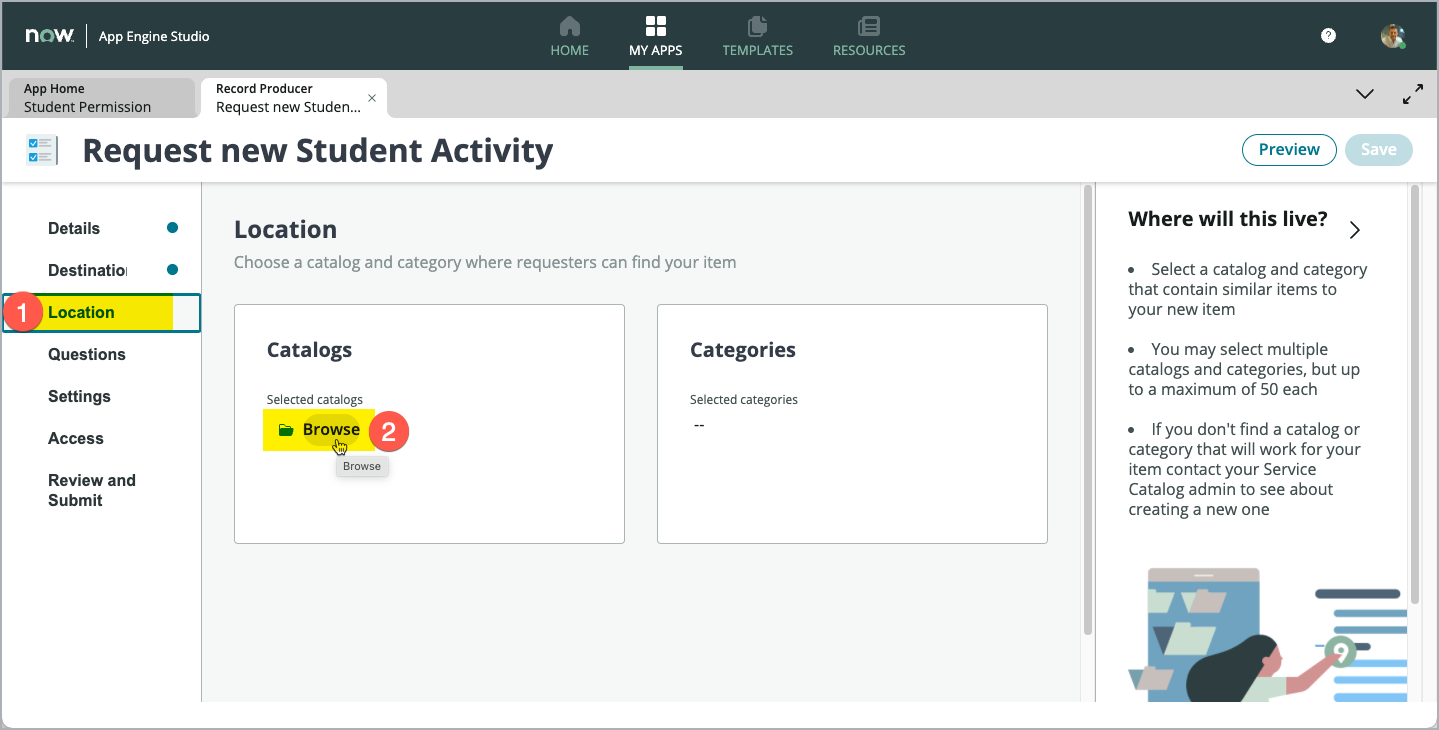This screenshot has height=730, width=1439.
Task: Click the Preview button
Action: click(x=1289, y=150)
